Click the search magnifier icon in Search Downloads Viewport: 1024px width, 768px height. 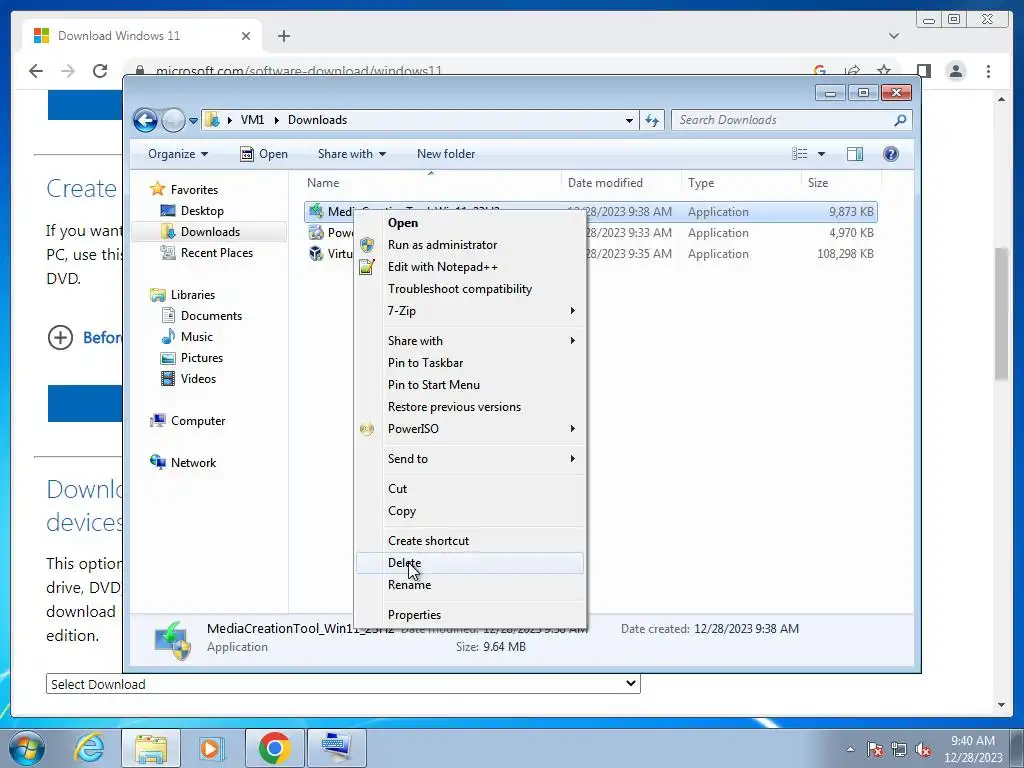coord(900,120)
